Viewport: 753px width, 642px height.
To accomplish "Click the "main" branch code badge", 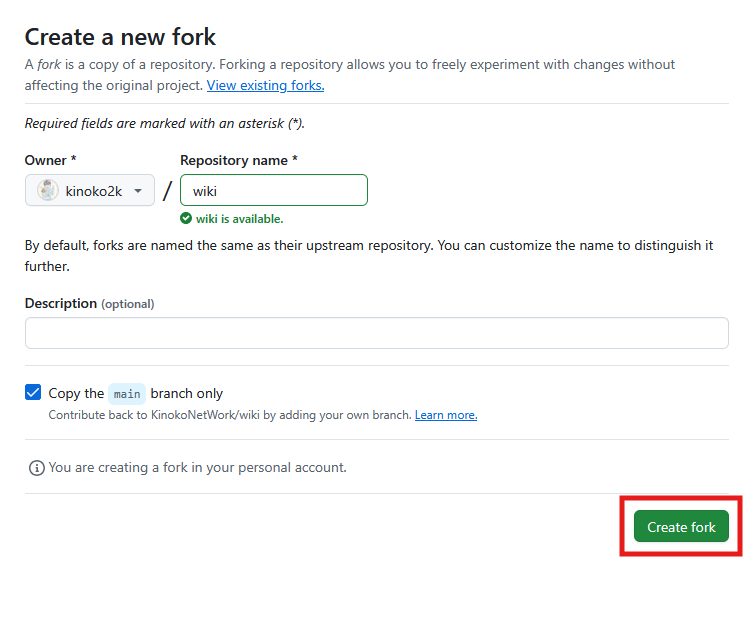I will 127,394.
